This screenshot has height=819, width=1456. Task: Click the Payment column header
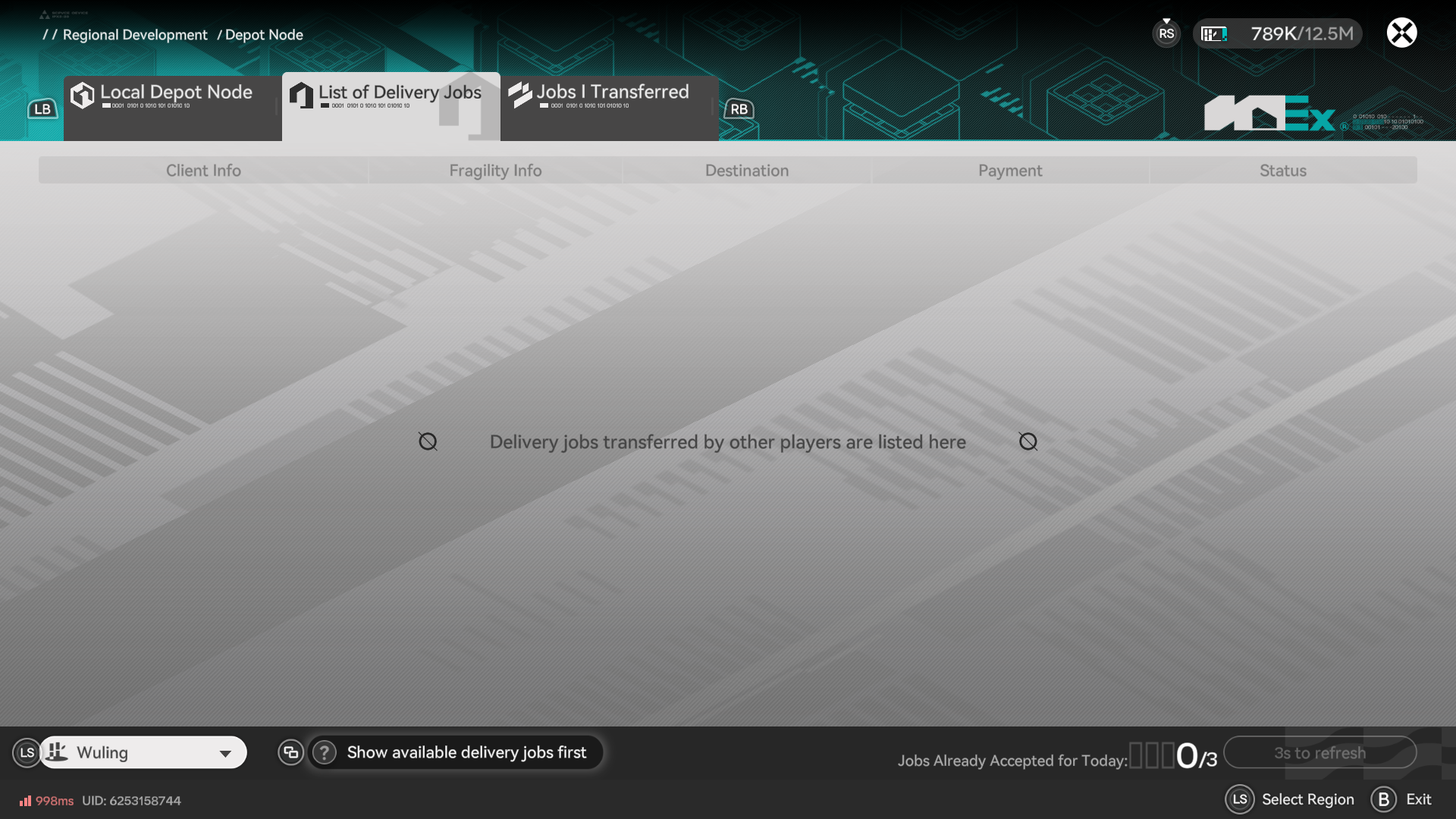pyautogui.click(x=1010, y=171)
